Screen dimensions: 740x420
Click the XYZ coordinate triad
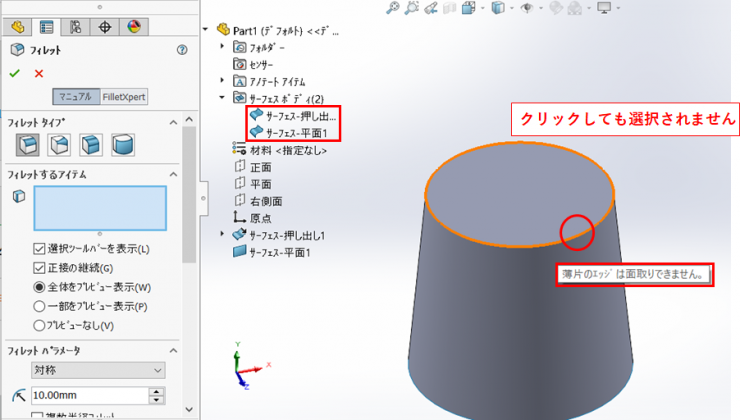pos(250,366)
